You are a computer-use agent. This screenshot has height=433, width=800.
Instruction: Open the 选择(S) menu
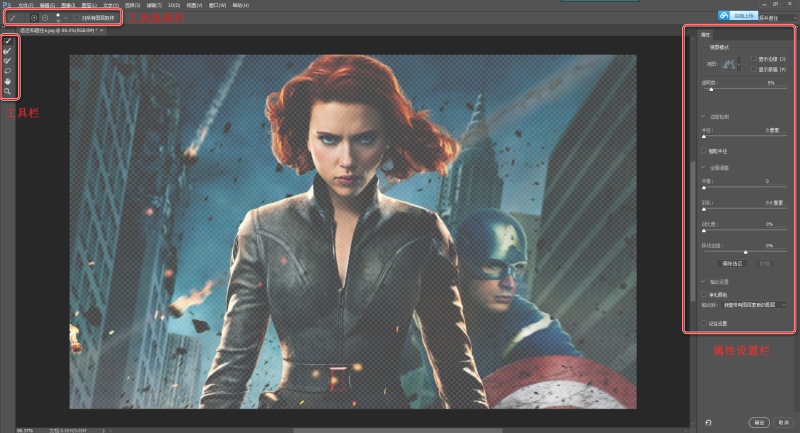click(x=131, y=5)
